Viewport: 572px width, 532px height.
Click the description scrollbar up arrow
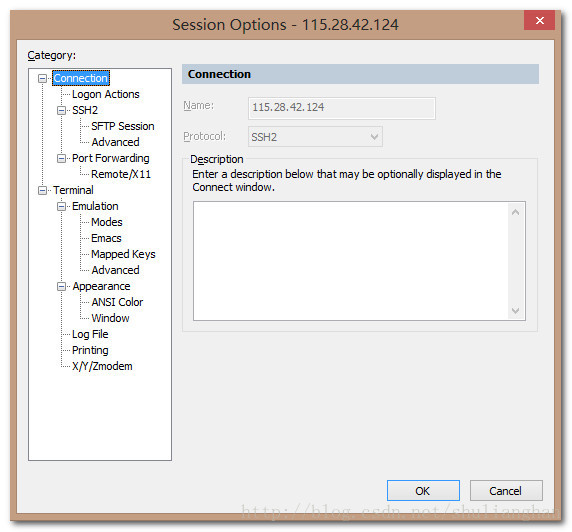coord(515,212)
